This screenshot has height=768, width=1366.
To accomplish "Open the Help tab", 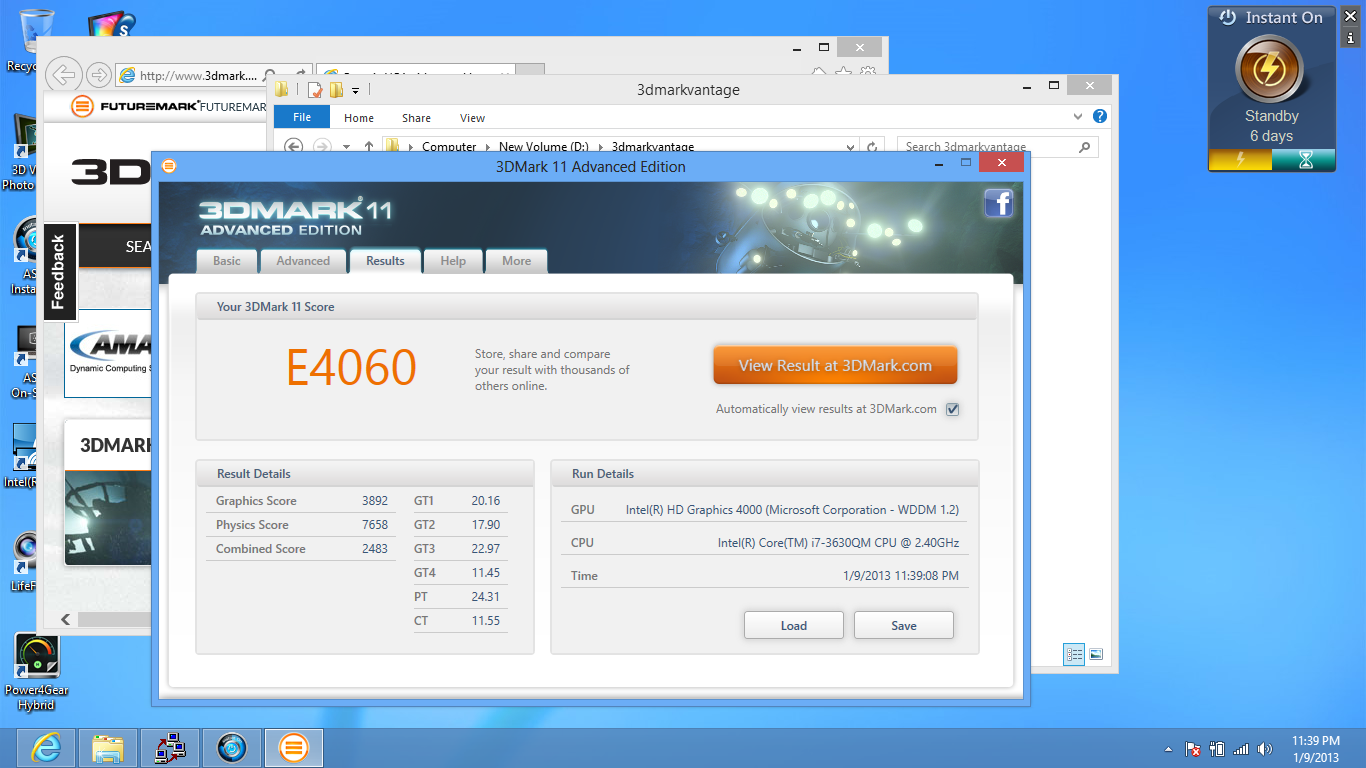I will click(453, 261).
